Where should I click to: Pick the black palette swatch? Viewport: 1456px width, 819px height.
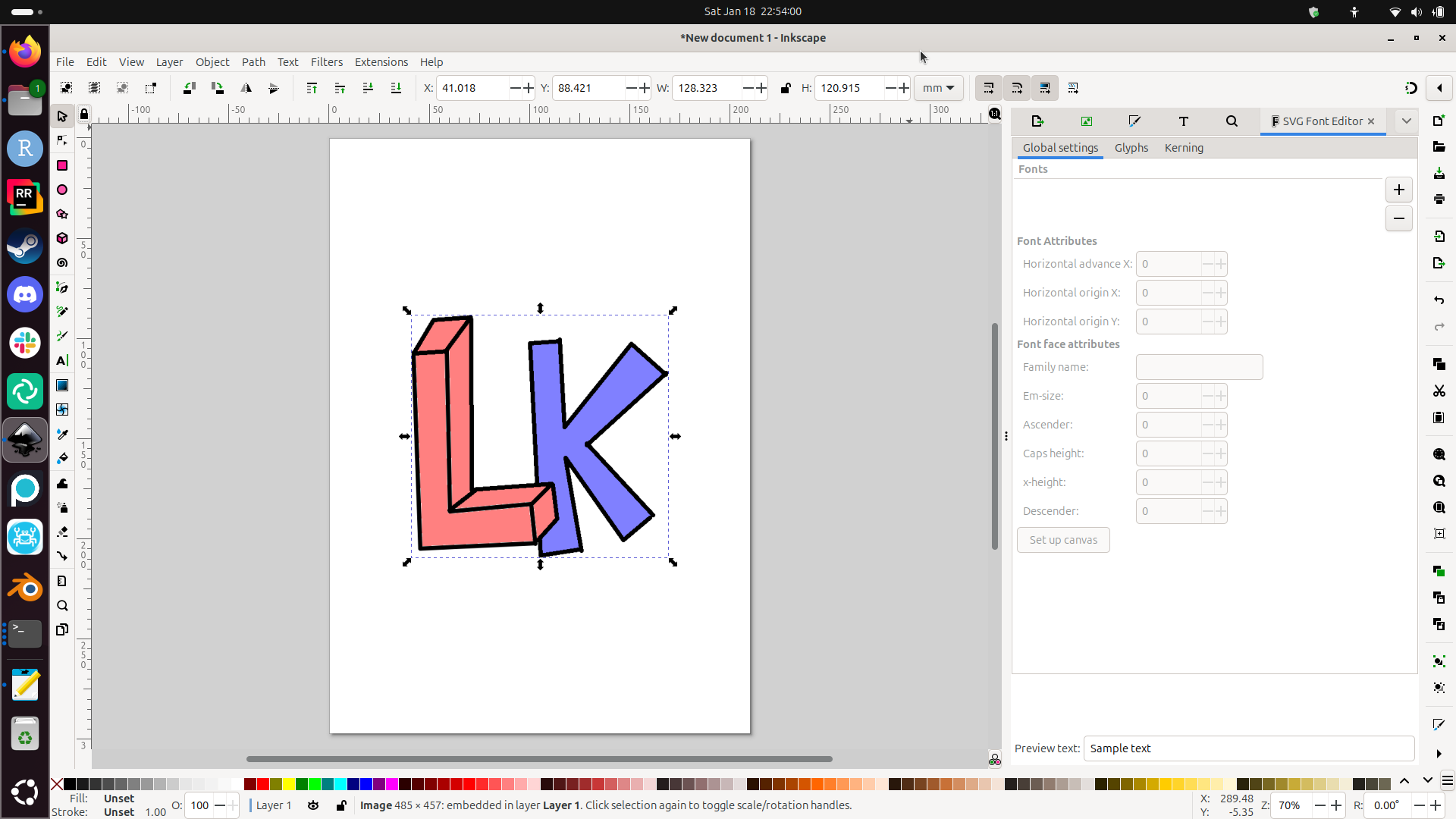(x=70, y=783)
